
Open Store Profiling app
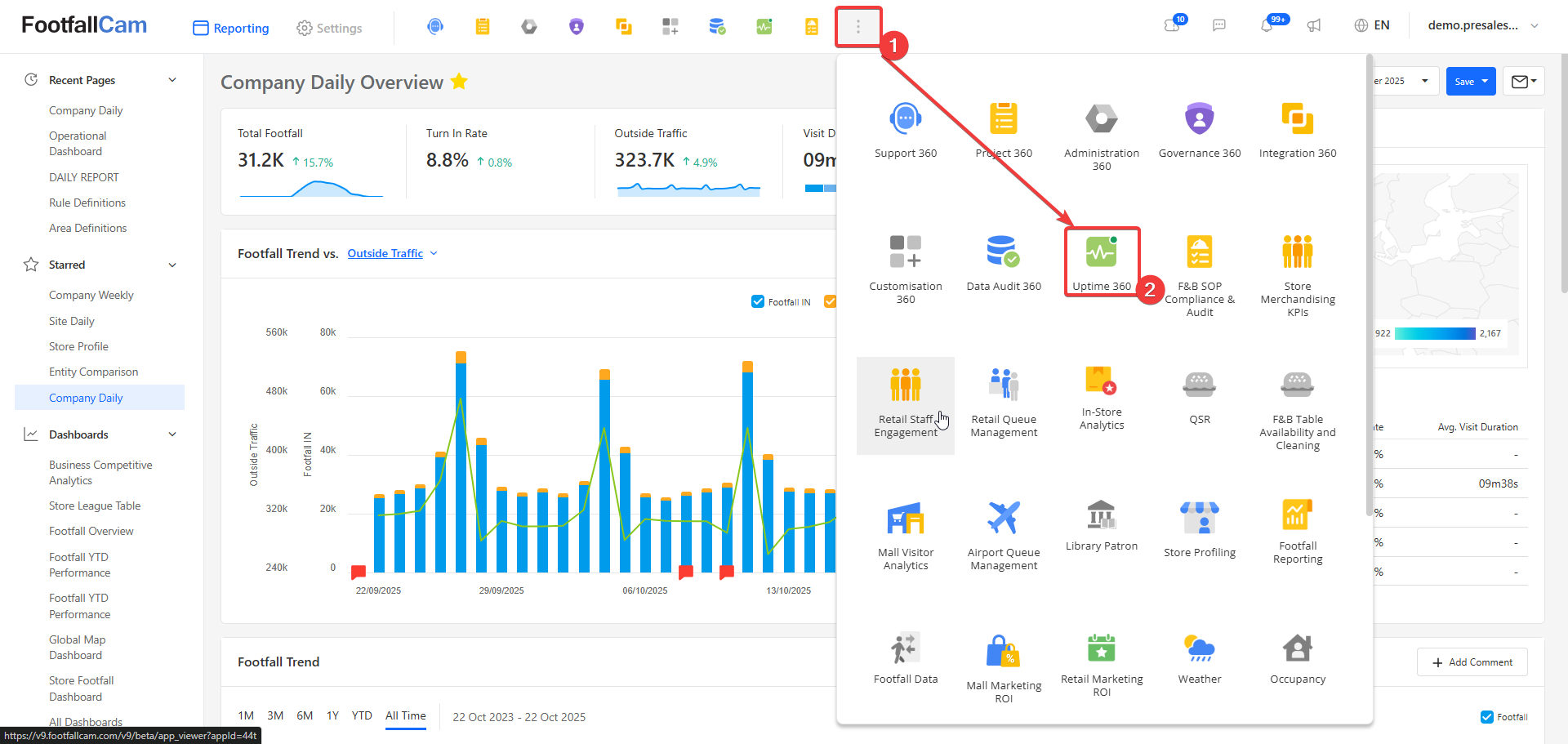pyautogui.click(x=1200, y=530)
